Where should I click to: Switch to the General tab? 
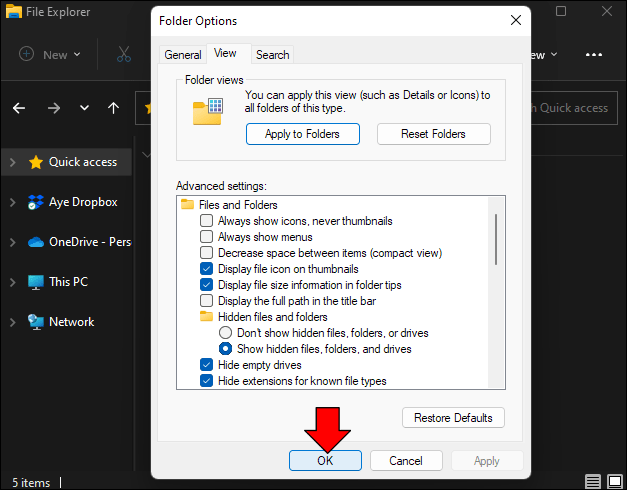(x=183, y=55)
